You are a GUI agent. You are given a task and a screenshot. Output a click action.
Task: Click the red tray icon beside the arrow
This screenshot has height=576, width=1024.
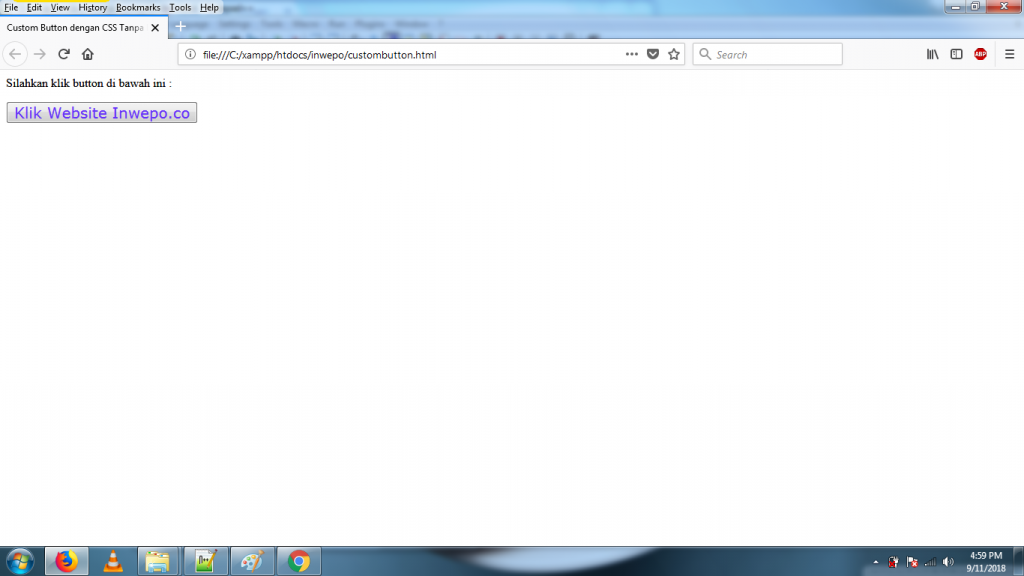click(x=893, y=562)
